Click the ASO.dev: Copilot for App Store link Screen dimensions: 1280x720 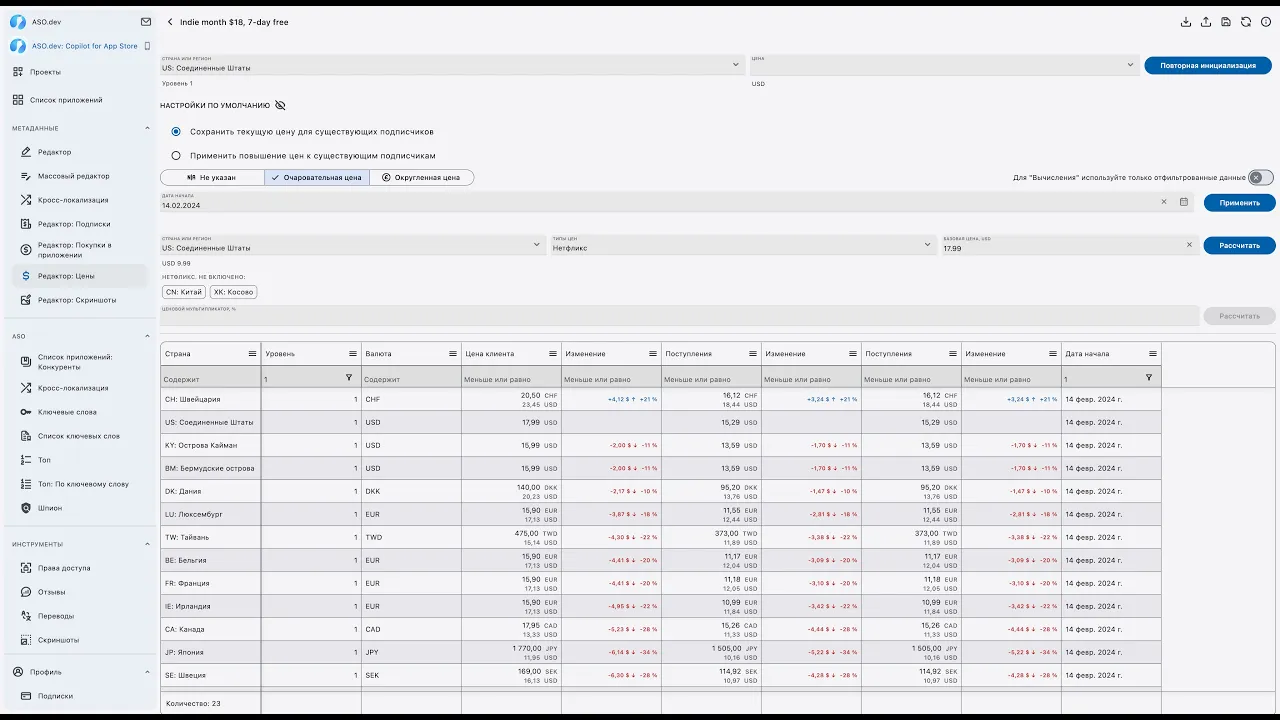point(85,46)
